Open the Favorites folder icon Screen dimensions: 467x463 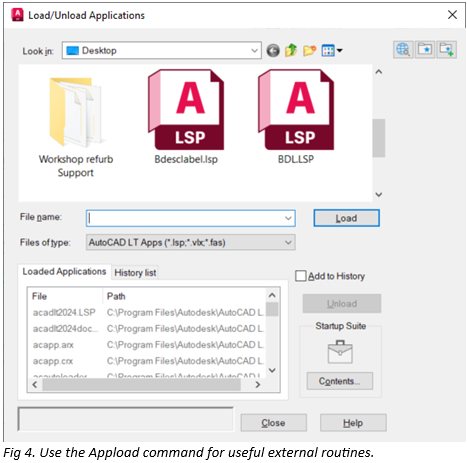click(x=425, y=50)
